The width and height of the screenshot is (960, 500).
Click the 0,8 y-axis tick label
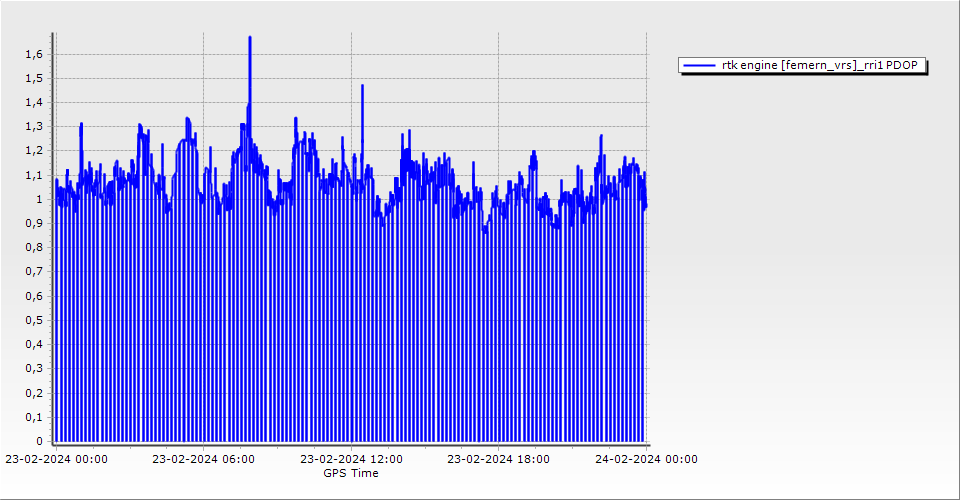[x=37, y=247]
